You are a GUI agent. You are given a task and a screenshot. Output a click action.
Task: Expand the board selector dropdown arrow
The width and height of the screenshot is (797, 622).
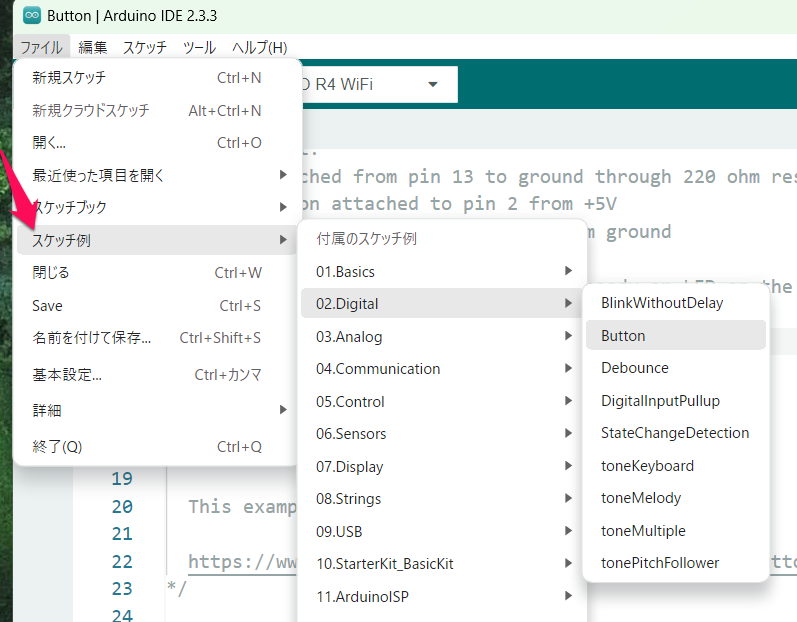[x=433, y=85]
